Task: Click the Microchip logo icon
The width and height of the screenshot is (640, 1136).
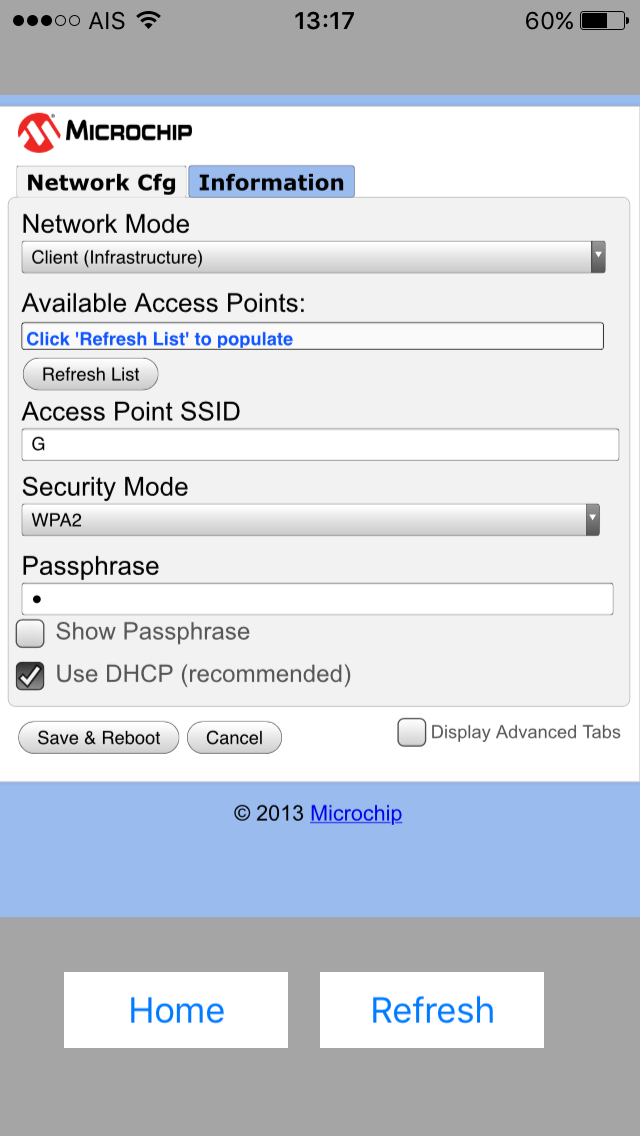Action: (38, 132)
